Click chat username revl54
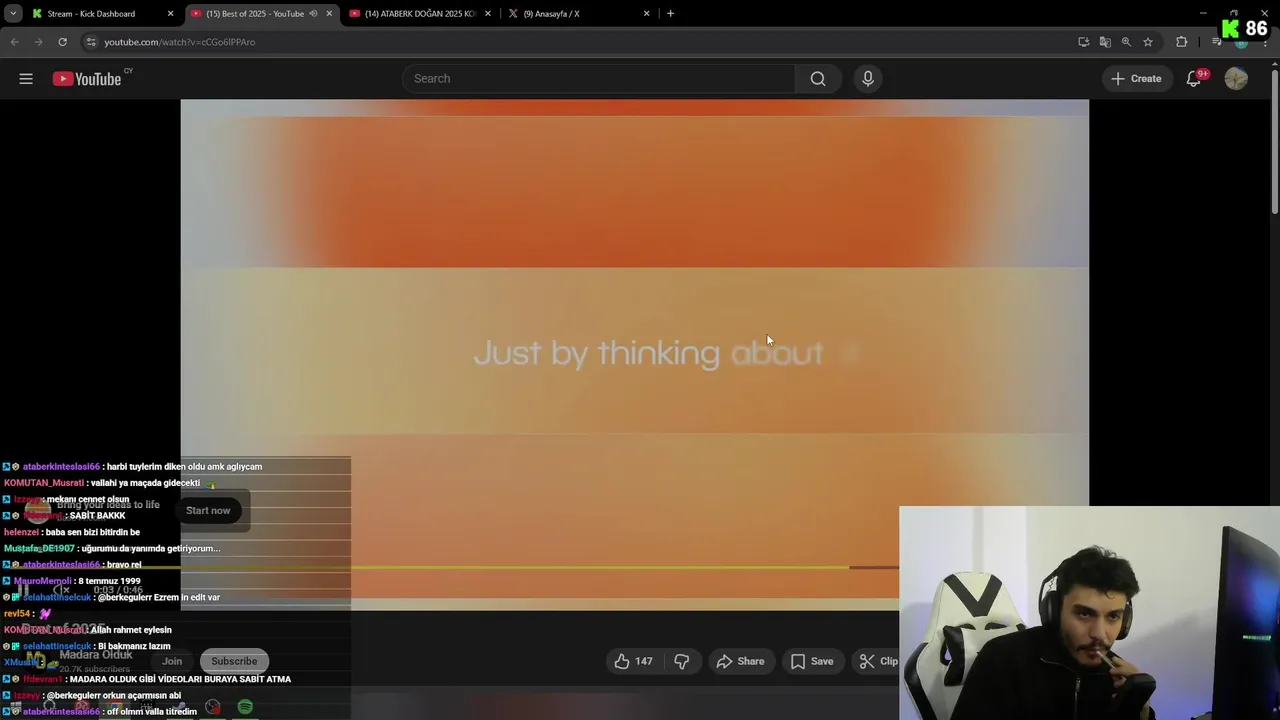The image size is (1280, 720). (17, 614)
